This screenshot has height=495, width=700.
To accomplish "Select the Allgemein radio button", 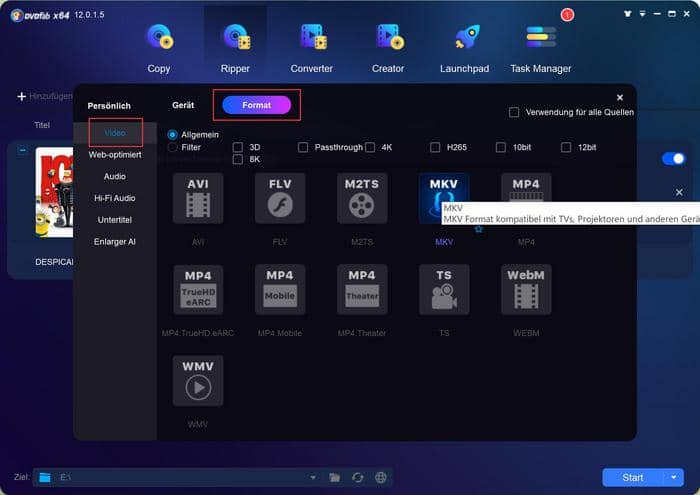I will pyautogui.click(x=172, y=134).
